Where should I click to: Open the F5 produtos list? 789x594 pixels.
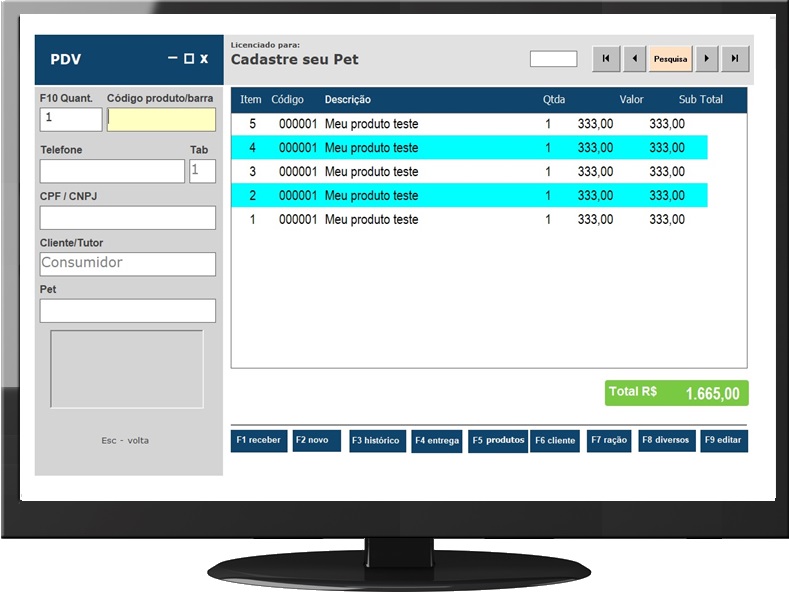pos(498,441)
